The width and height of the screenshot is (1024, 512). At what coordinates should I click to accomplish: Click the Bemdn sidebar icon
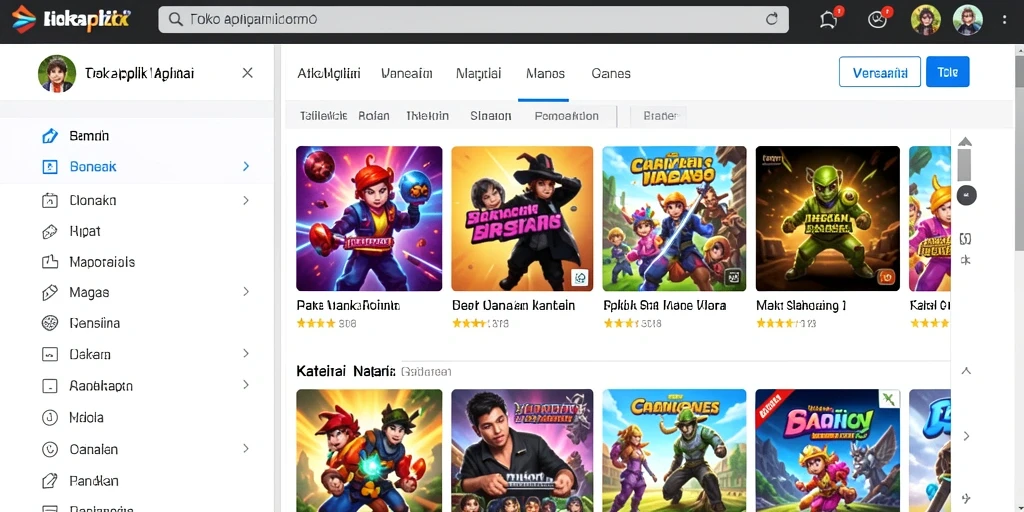pyautogui.click(x=50, y=136)
